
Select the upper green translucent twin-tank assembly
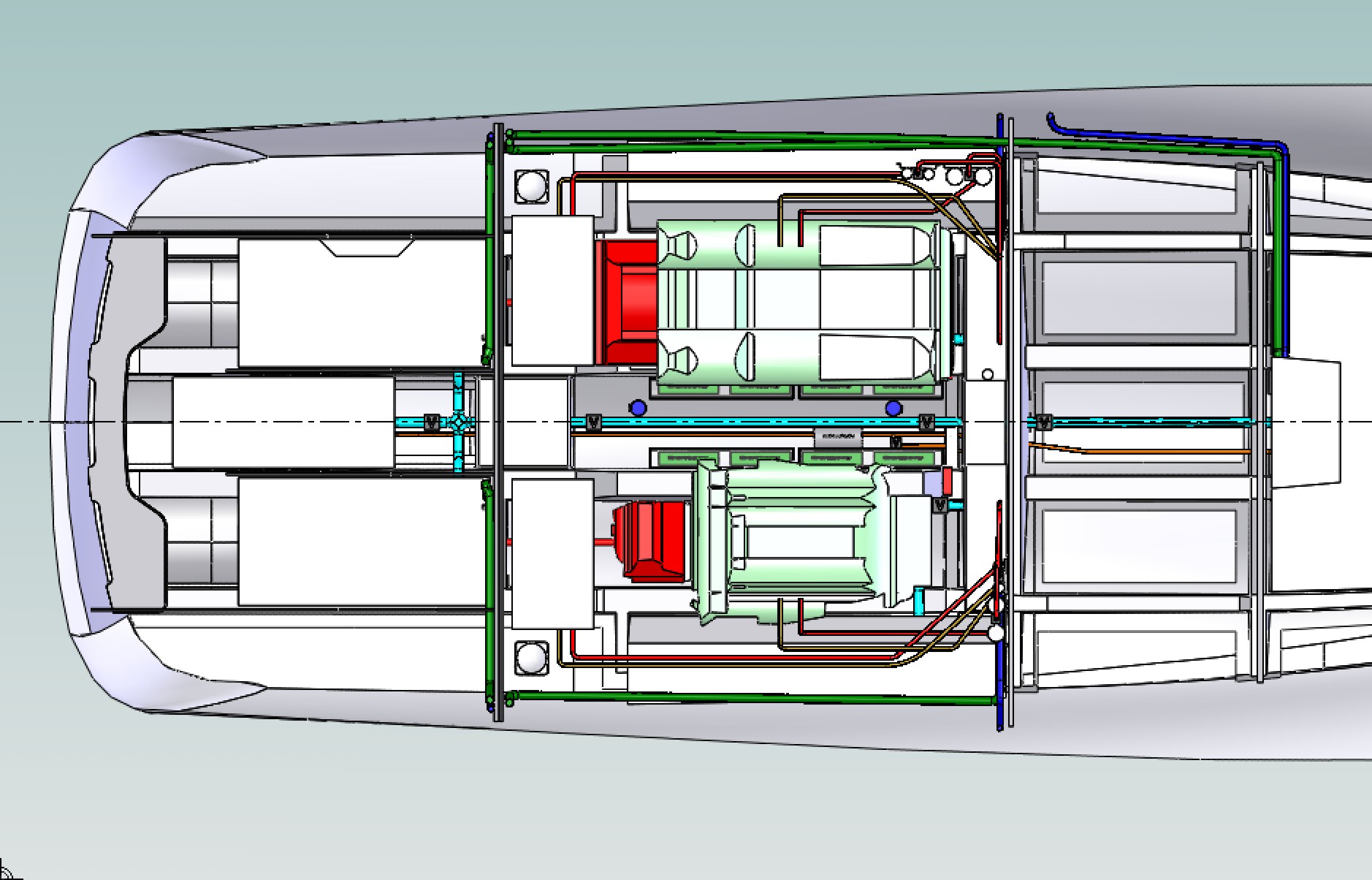pyautogui.click(x=804, y=301)
